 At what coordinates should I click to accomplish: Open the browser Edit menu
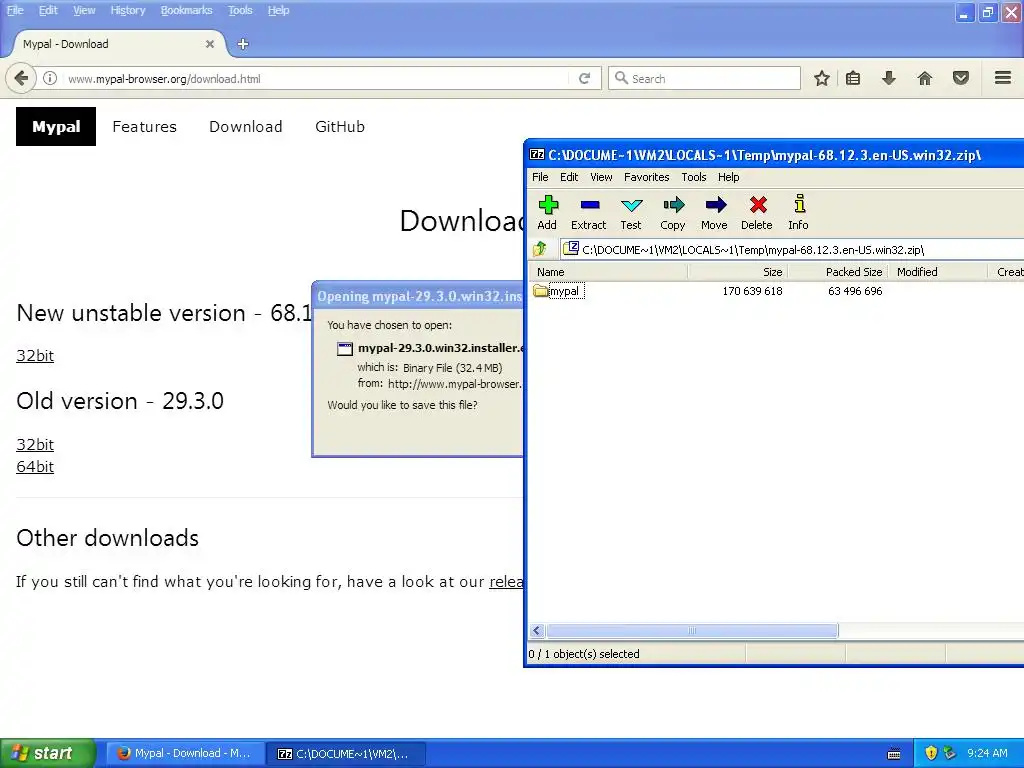48,10
